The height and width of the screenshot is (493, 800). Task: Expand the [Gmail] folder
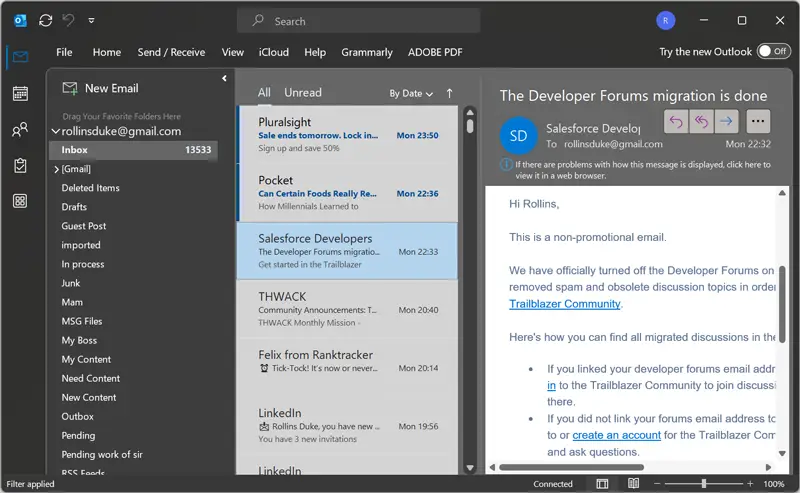tap(56, 169)
